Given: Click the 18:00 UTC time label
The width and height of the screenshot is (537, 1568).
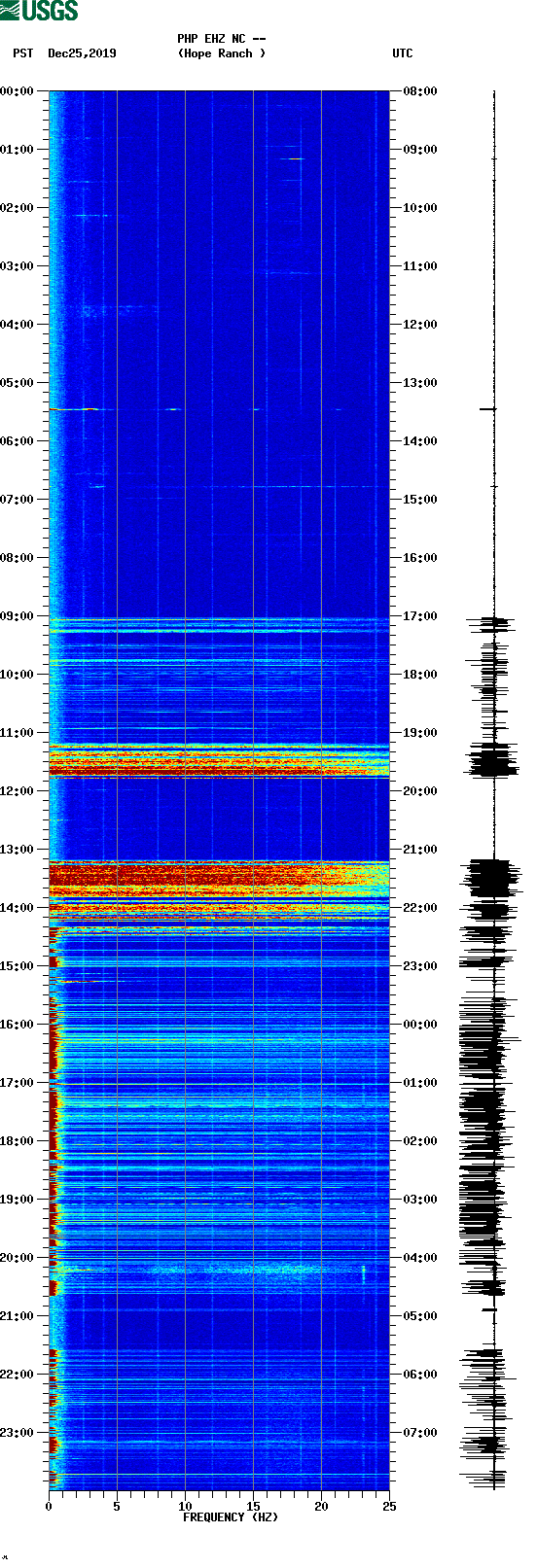Looking at the screenshot, I should click(420, 675).
